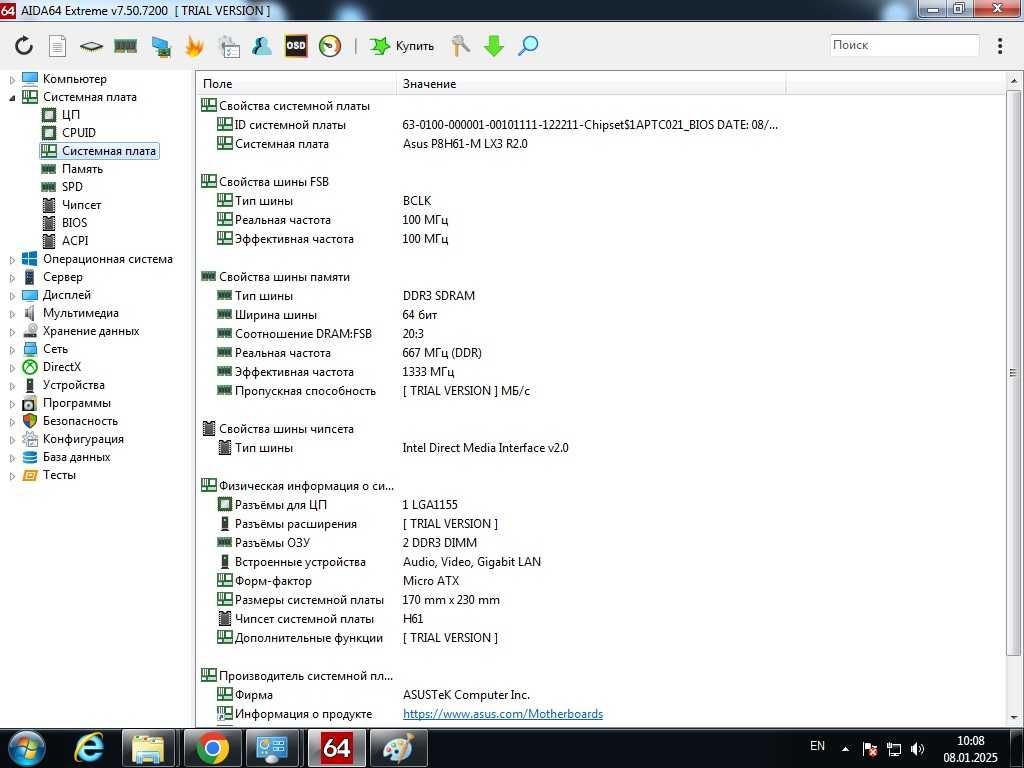Open Paint from the taskbar
This screenshot has width=1024, height=768.
click(398, 748)
